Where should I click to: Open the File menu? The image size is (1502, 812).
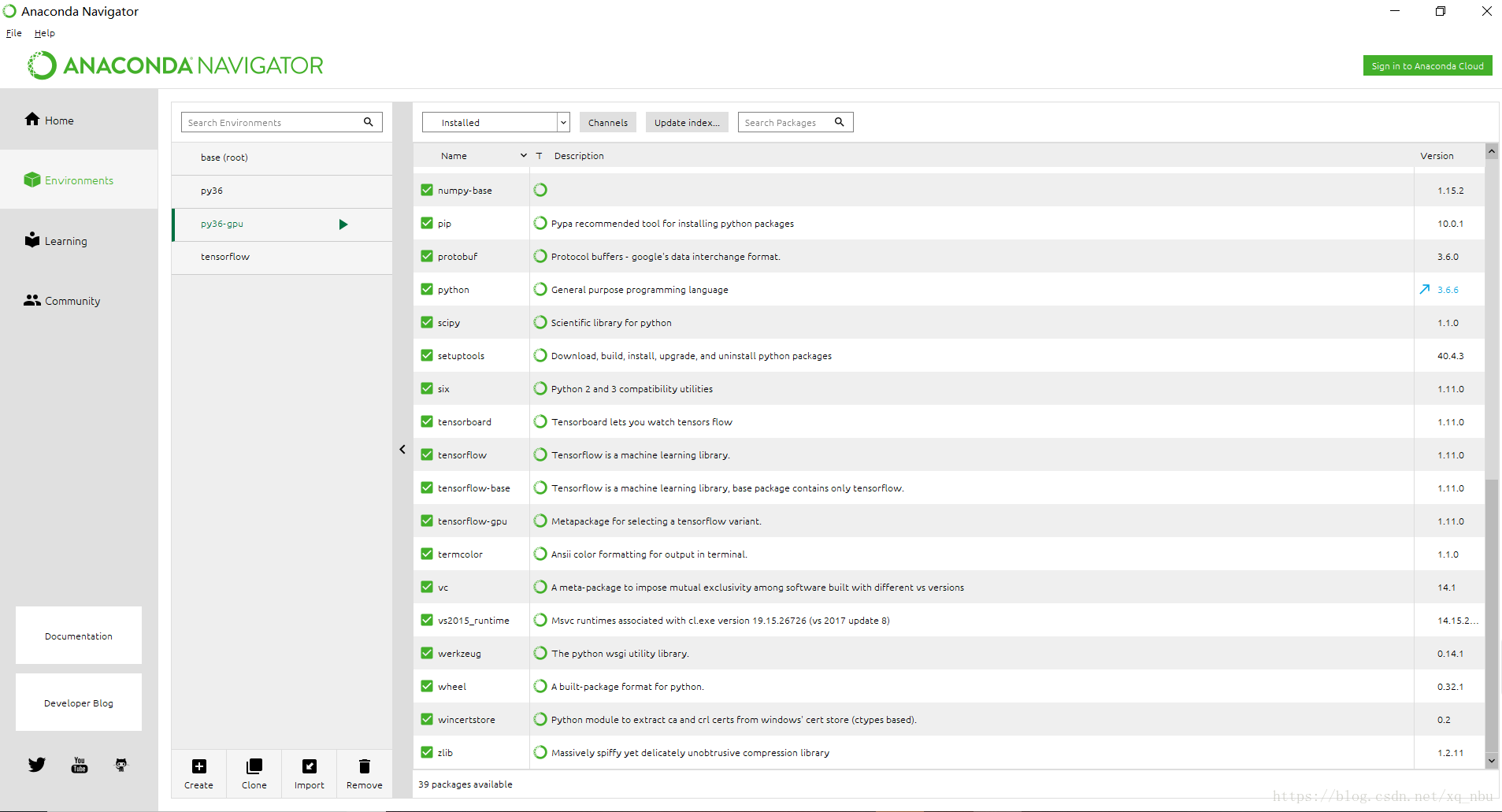tap(14, 33)
